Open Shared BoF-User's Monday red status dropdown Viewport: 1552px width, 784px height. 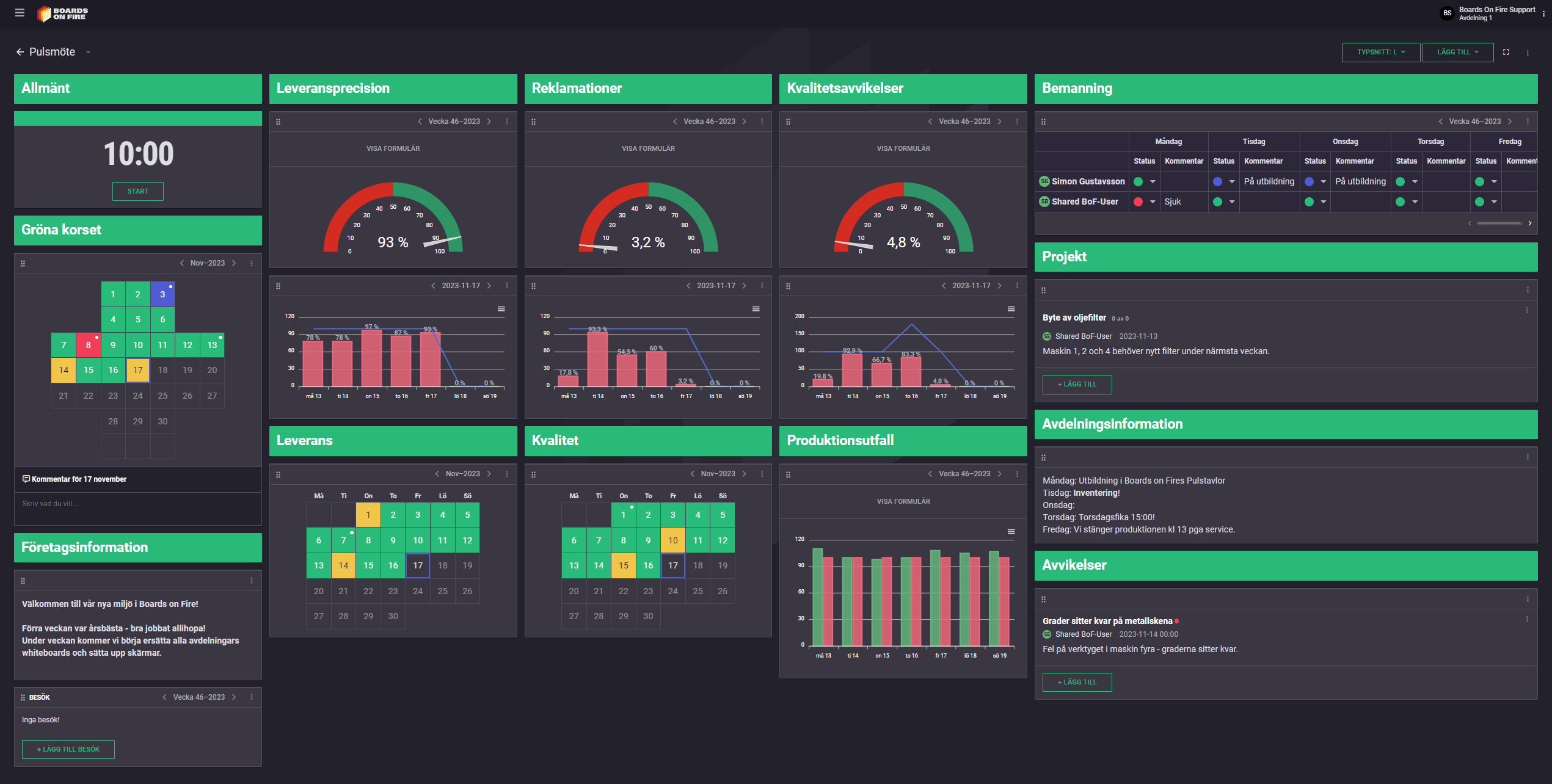[x=1152, y=202]
